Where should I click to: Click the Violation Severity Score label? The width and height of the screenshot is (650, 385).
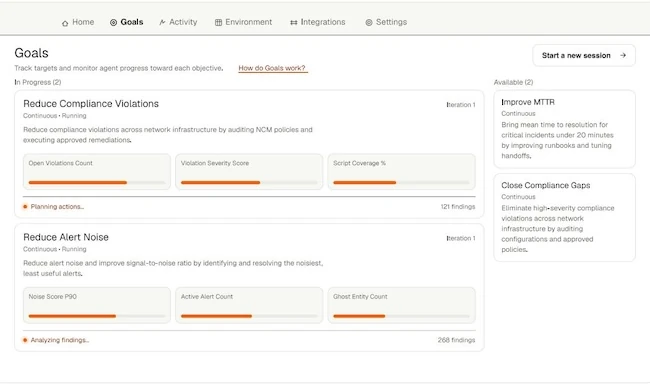pyautogui.click(x=215, y=163)
